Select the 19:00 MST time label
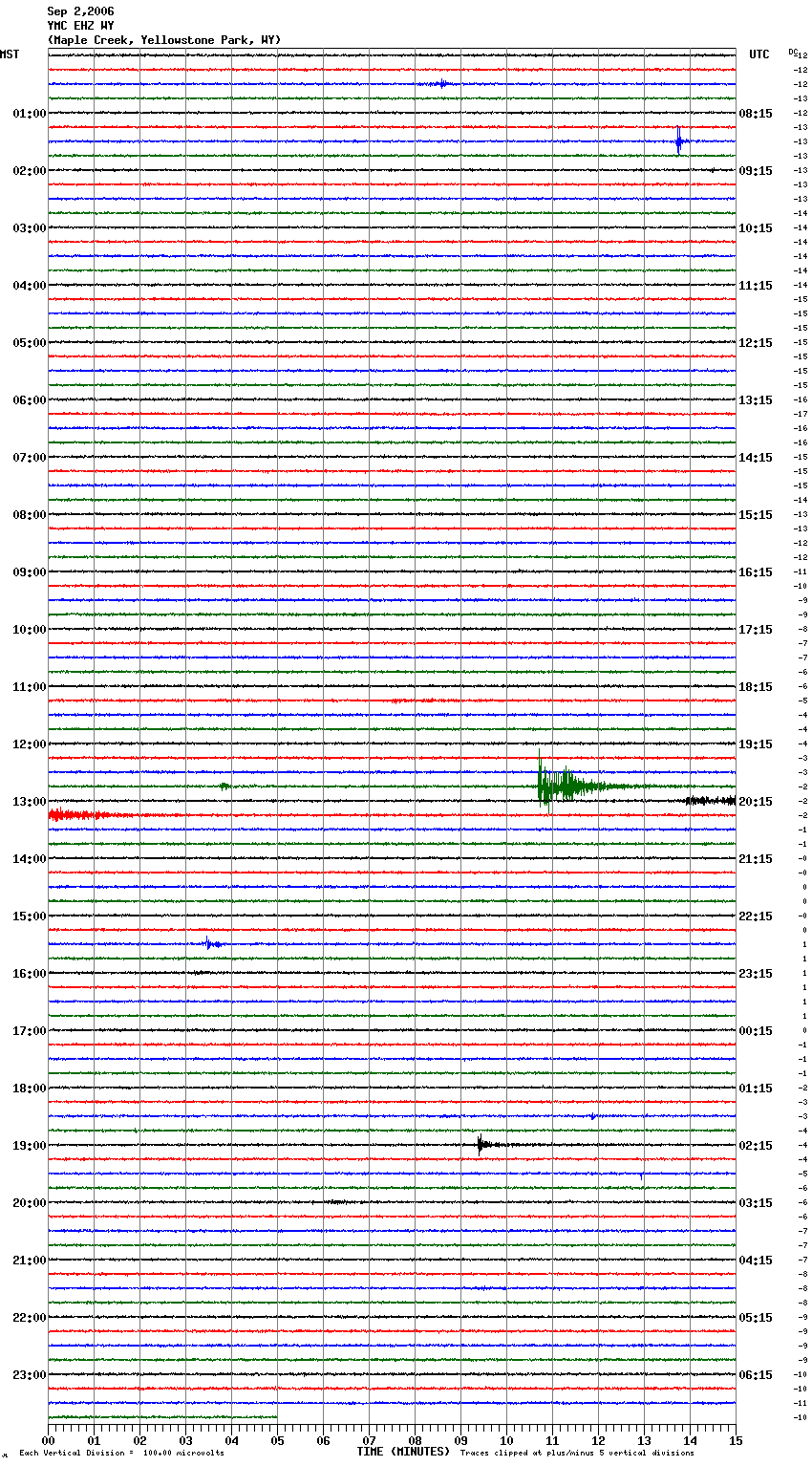 click(29, 1146)
